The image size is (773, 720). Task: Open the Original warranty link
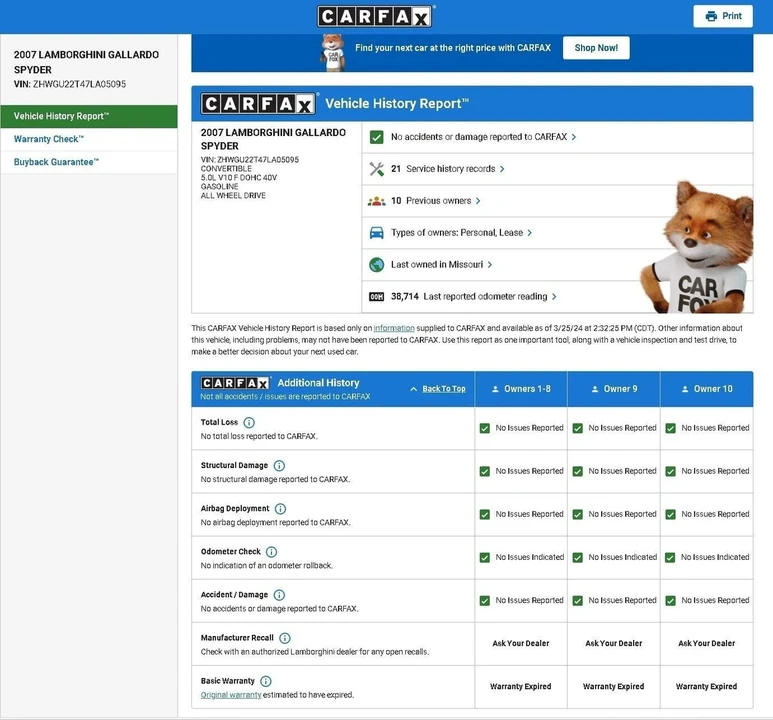pyautogui.click(x=231, y=695)
